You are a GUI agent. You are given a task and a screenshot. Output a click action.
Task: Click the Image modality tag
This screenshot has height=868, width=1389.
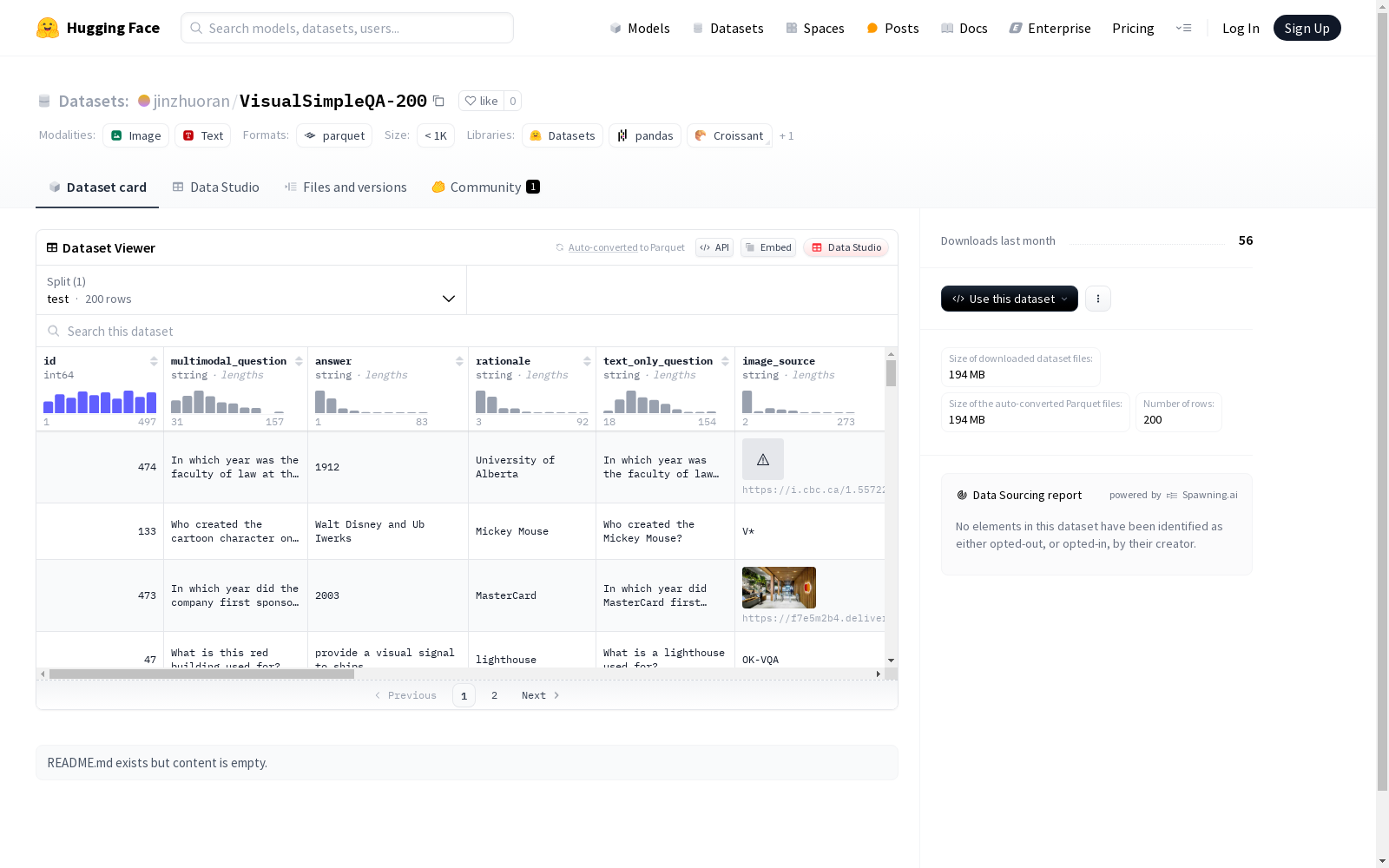point(135,135)
